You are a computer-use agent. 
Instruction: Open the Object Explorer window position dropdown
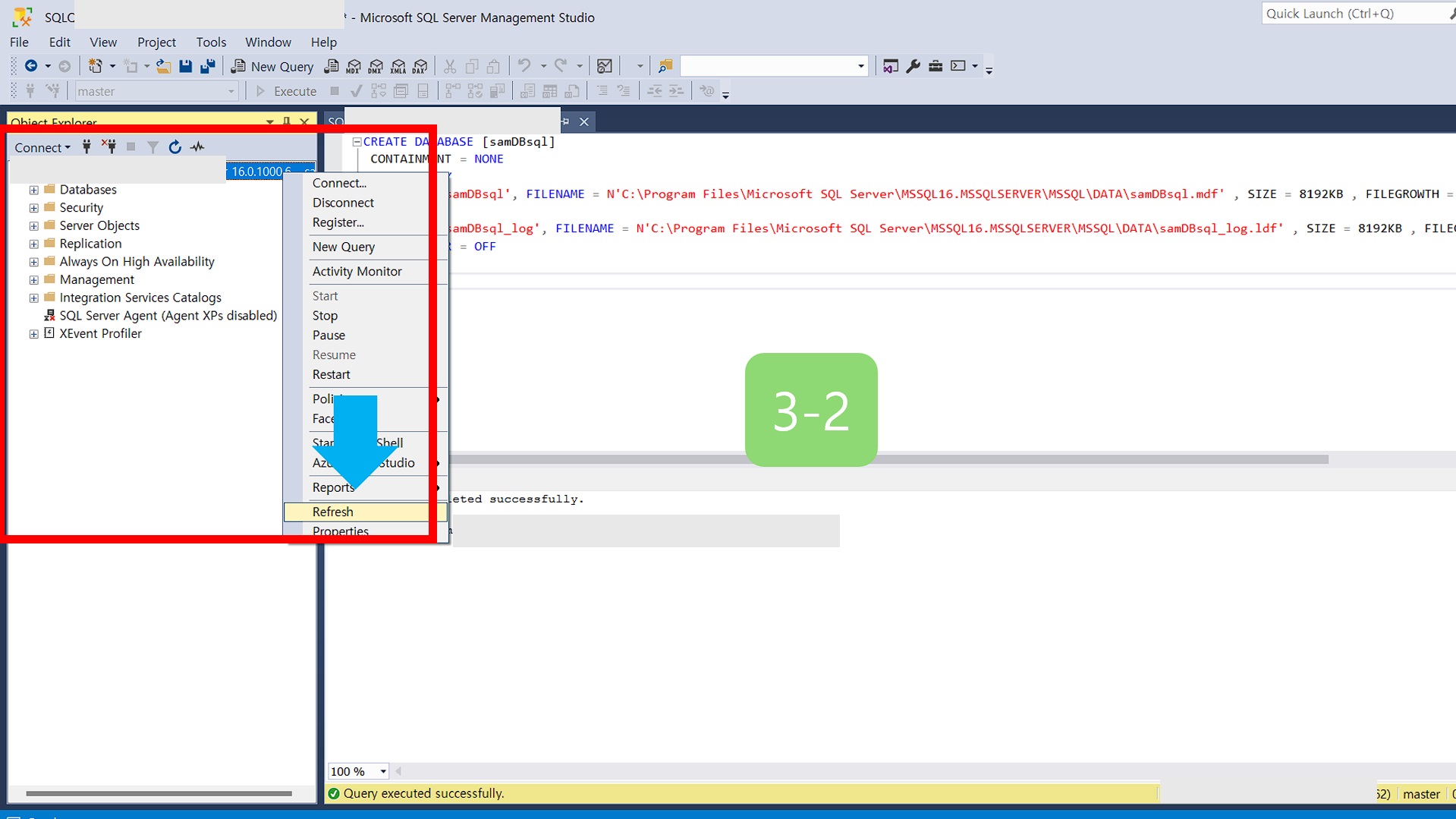(x=269, y=121)
